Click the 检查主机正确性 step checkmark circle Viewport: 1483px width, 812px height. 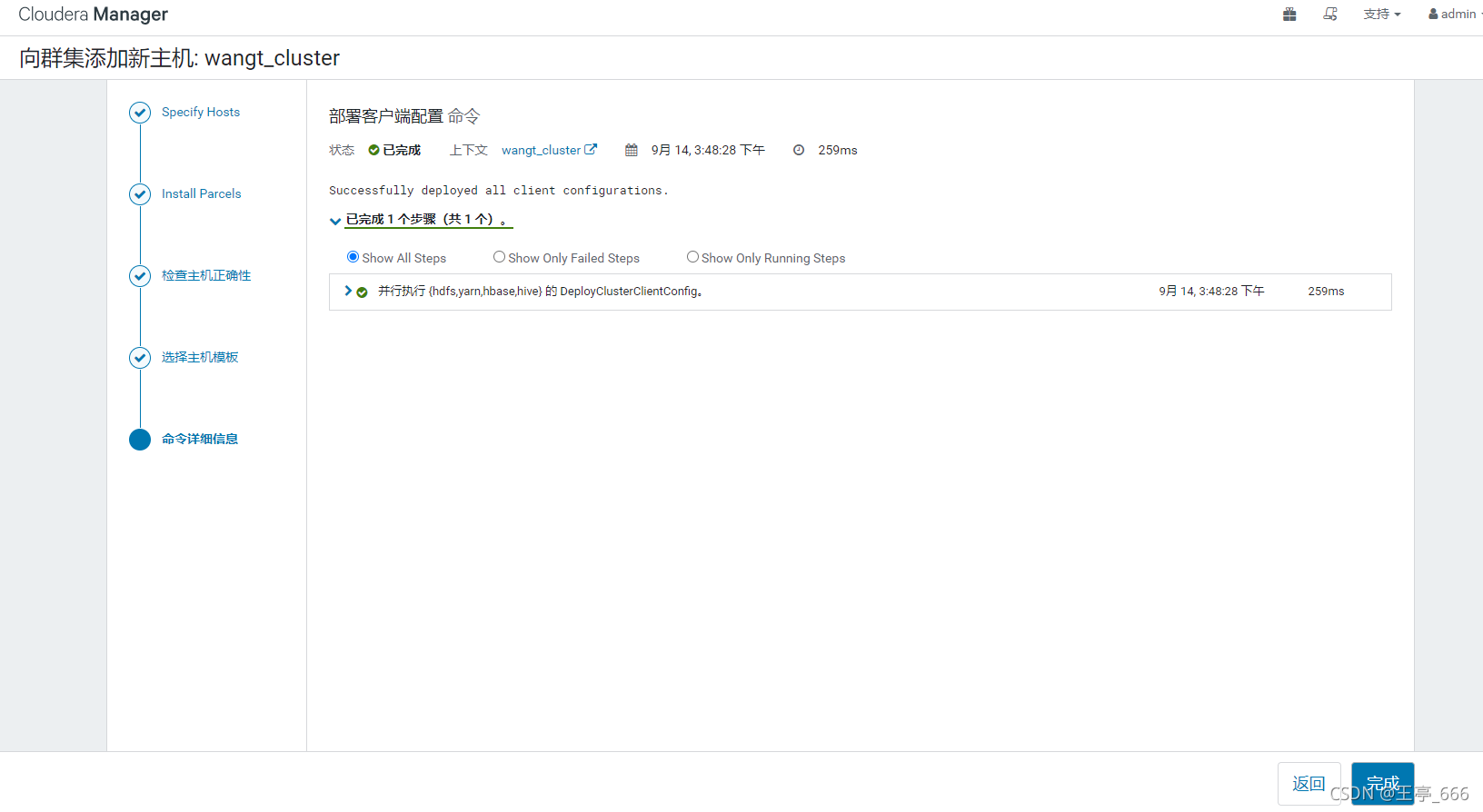click(140, 276)
